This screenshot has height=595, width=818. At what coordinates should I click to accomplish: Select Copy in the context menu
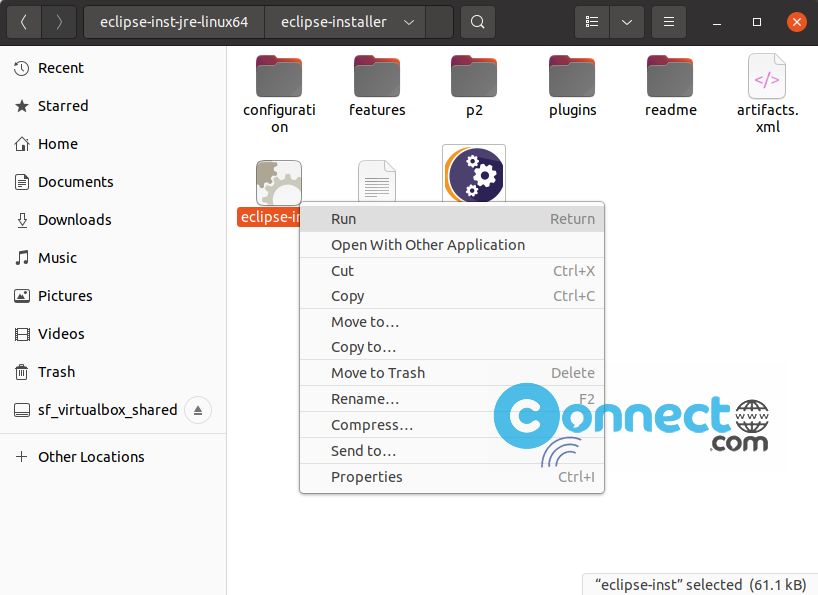[x=452, y=296]
